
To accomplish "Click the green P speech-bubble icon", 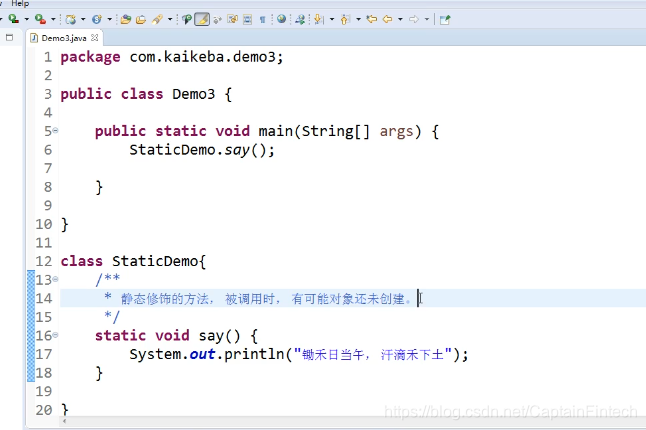I will [x=187, y=19].
